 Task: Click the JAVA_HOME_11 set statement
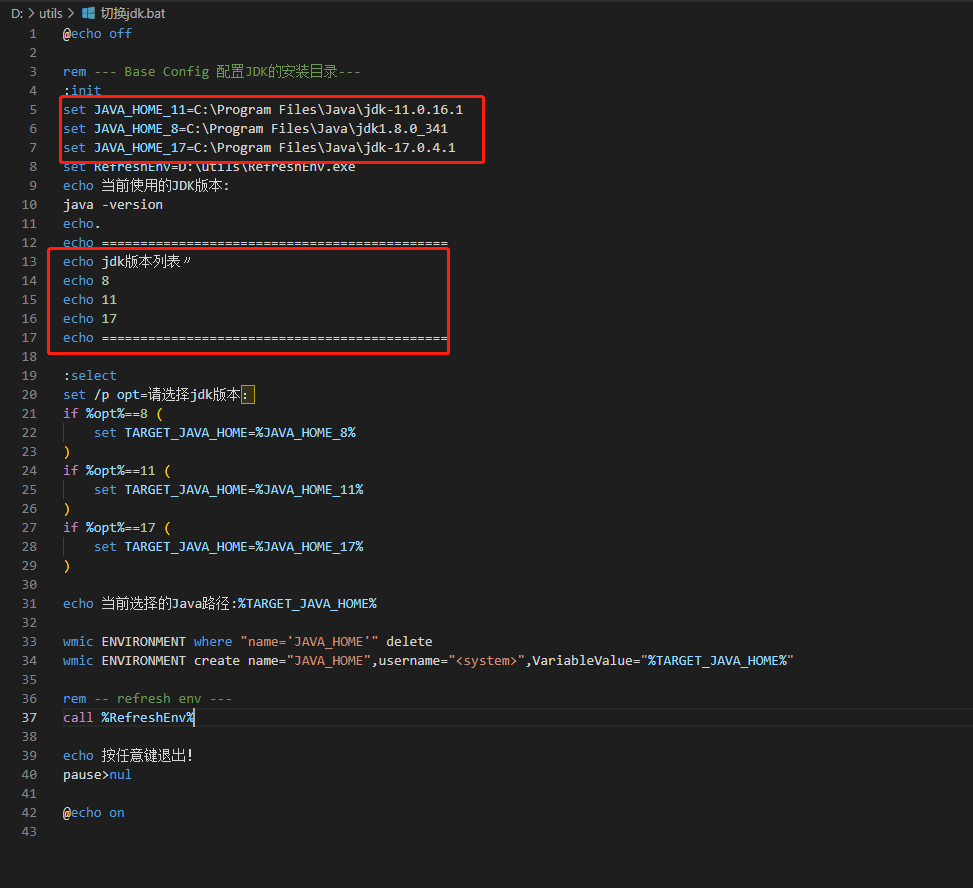pos(263,110)
